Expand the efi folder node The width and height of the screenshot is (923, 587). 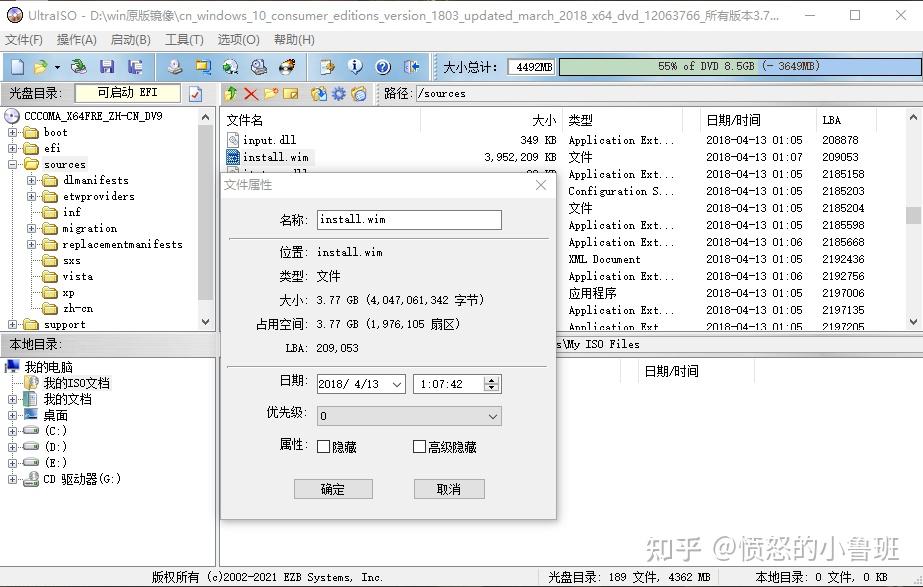(12, 148)
